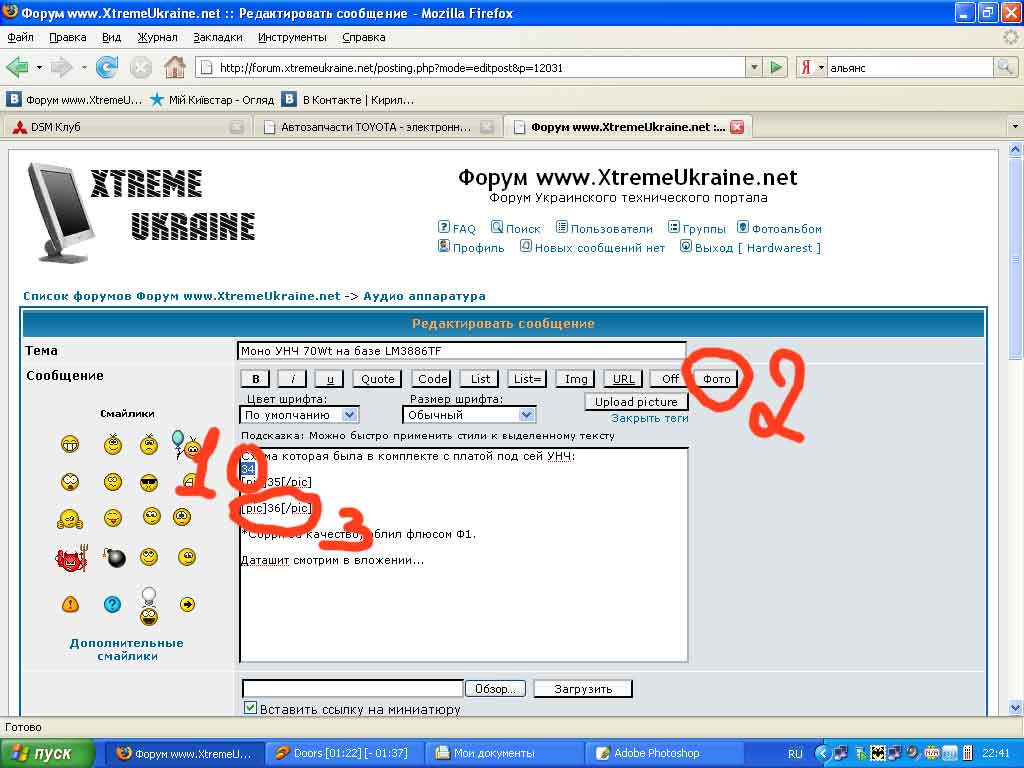Close the DSM Клуб tab via its X
1024x768 pixels.
click(237, 127)
